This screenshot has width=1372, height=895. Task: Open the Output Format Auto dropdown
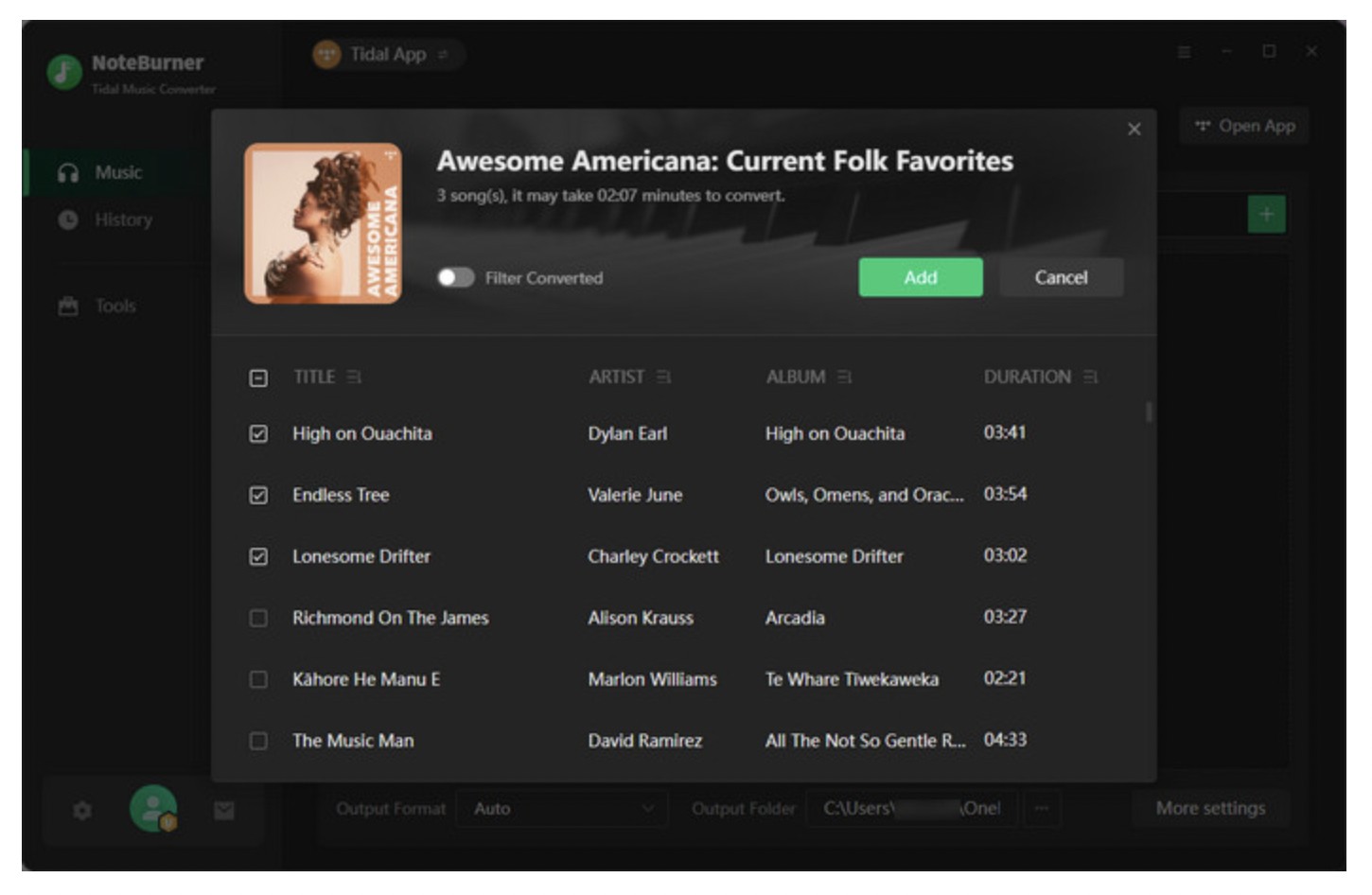click(x=562, y=809)
